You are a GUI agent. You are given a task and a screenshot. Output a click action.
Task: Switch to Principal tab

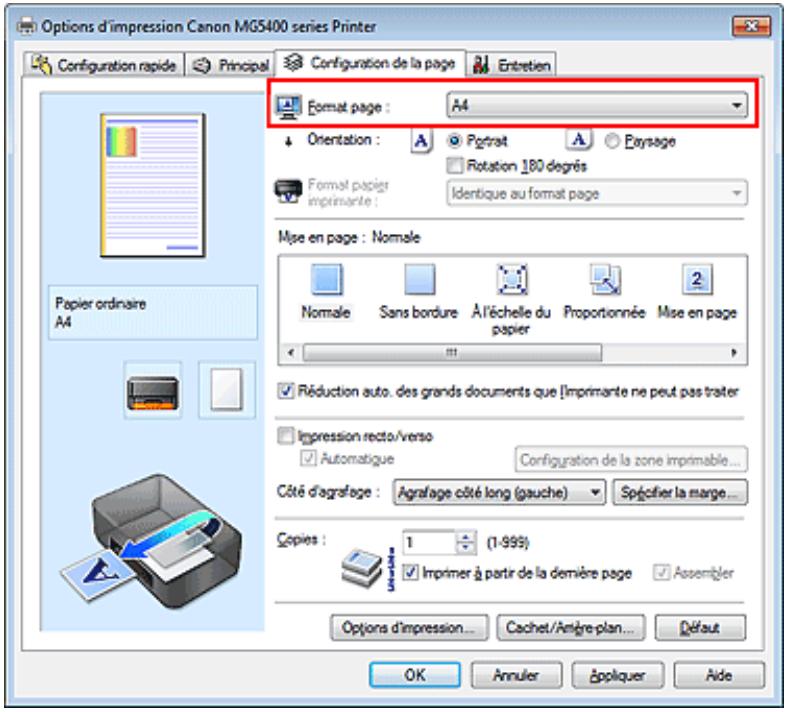(230, 65)
